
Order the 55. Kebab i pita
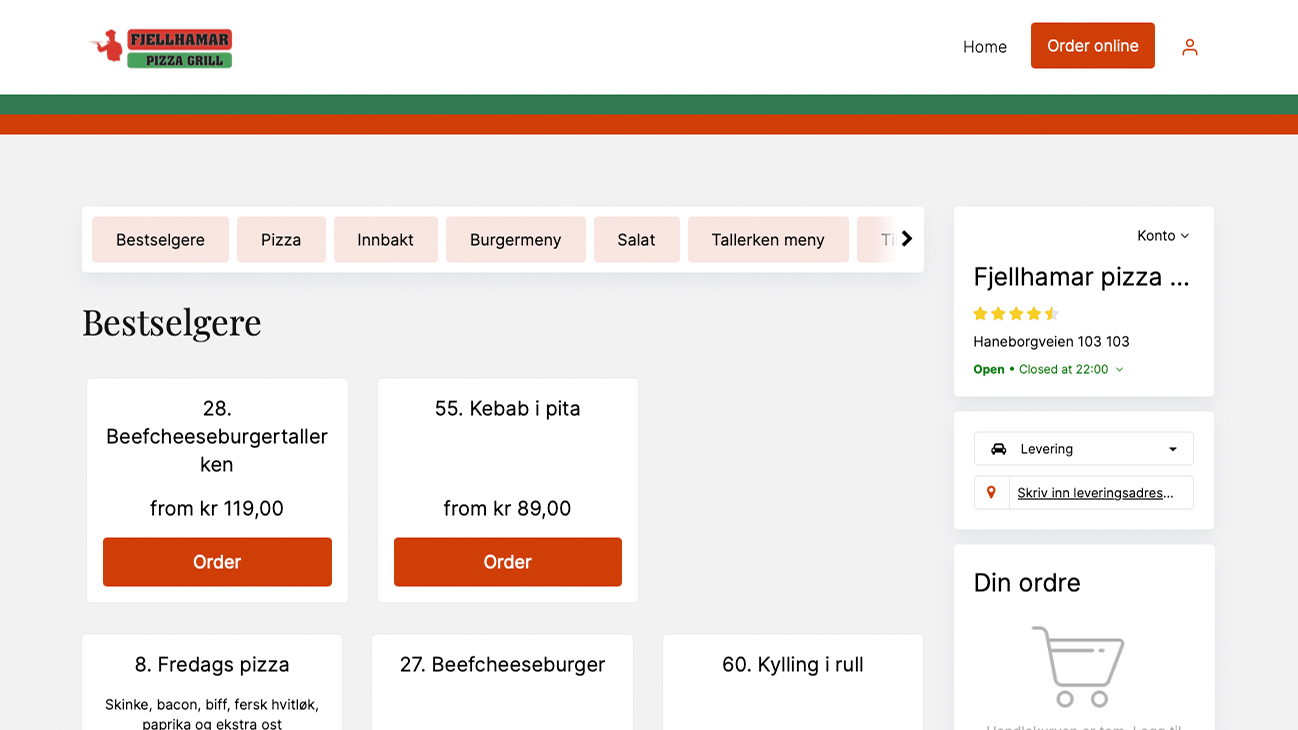(x=507, y=562)
